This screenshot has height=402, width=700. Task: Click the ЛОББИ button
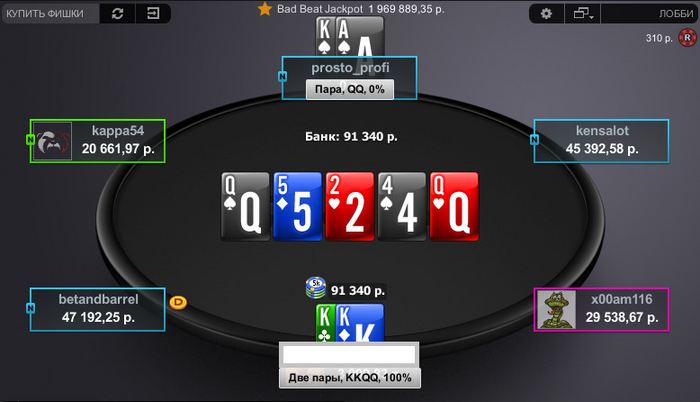click(676, 14)
